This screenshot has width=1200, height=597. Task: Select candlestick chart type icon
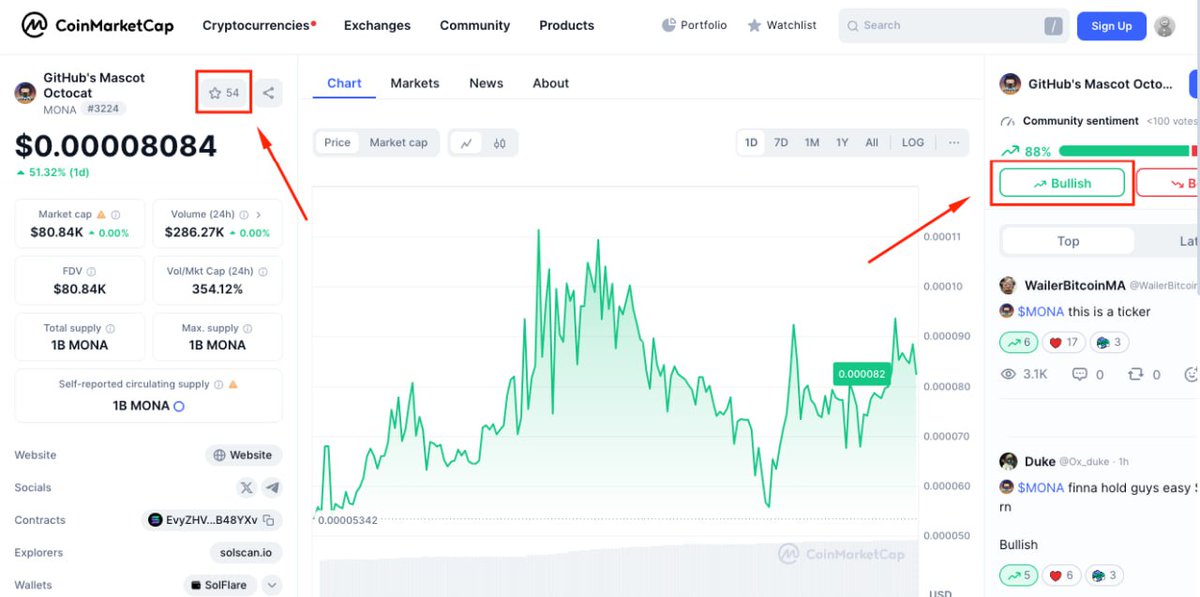(x=499, y=143)
